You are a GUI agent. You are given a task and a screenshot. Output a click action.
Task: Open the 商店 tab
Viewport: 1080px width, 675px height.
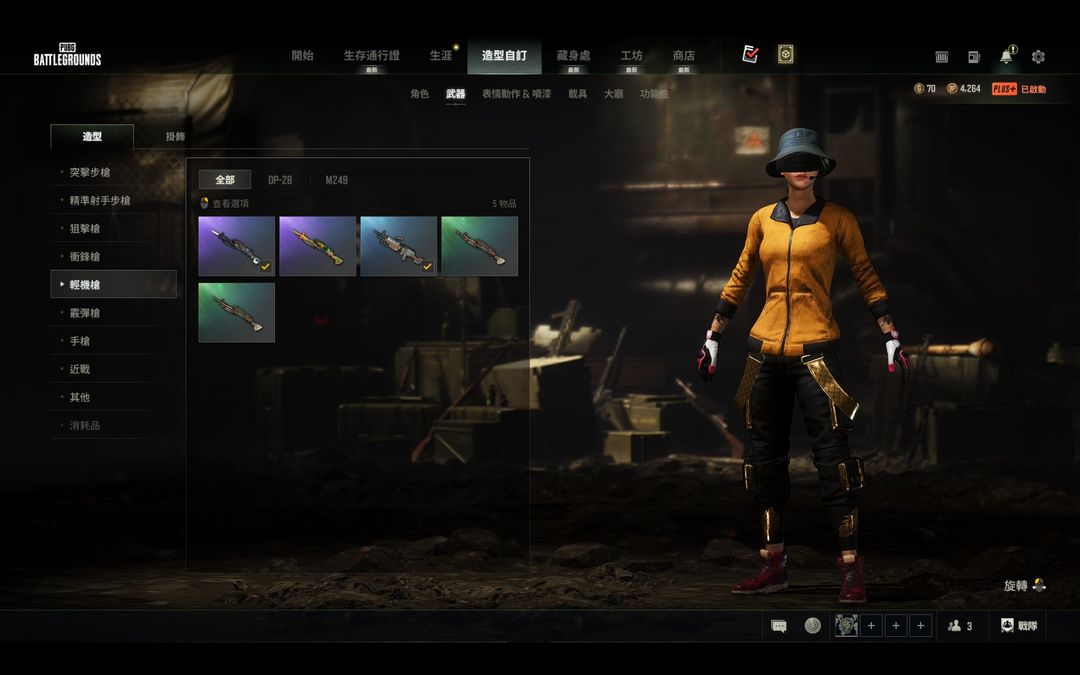pos(683,56)
